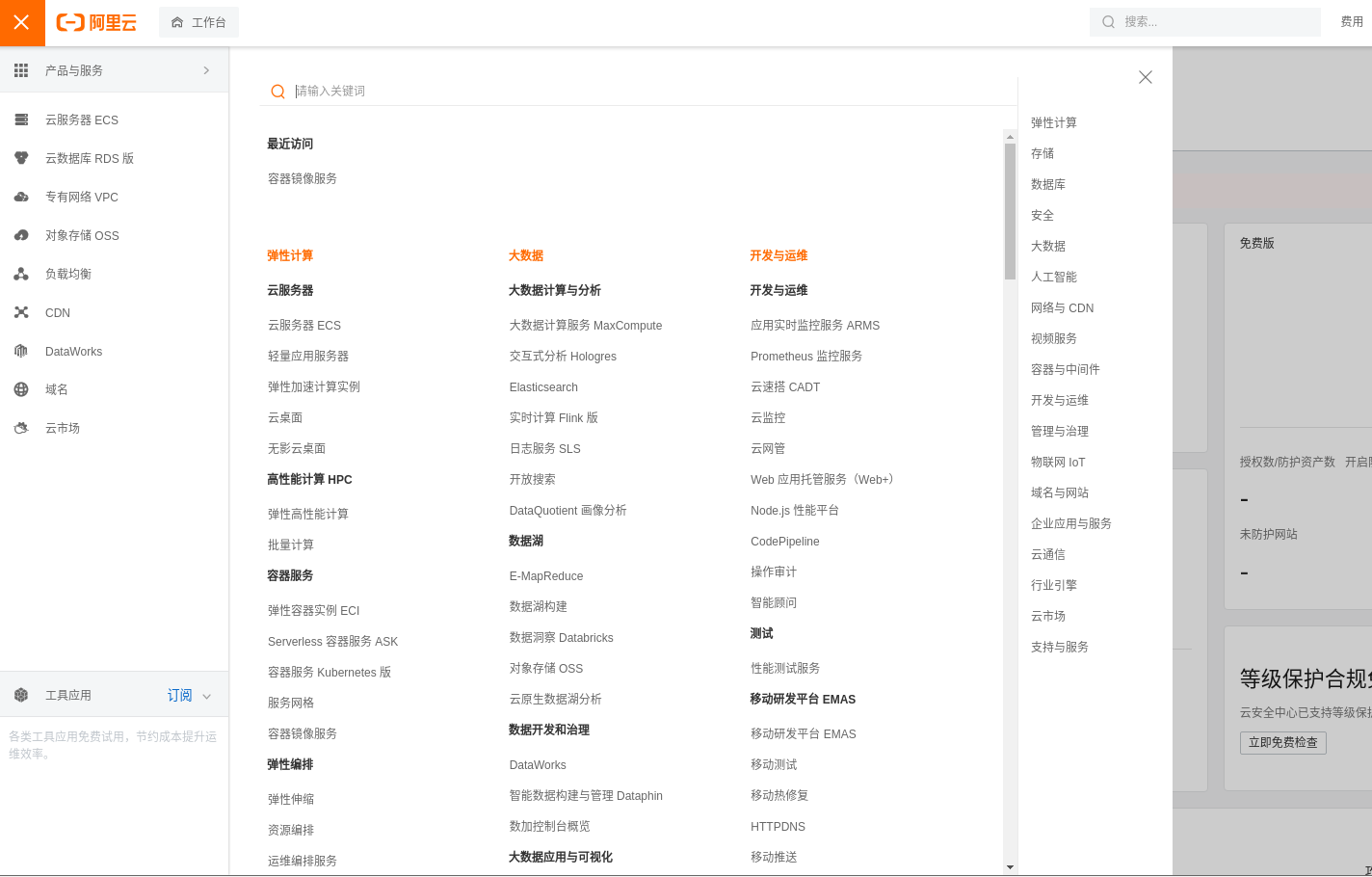The image size is (1372, 877).
Task: Click the 云市场 sidebar icon
Action: (x=21, y=428)
